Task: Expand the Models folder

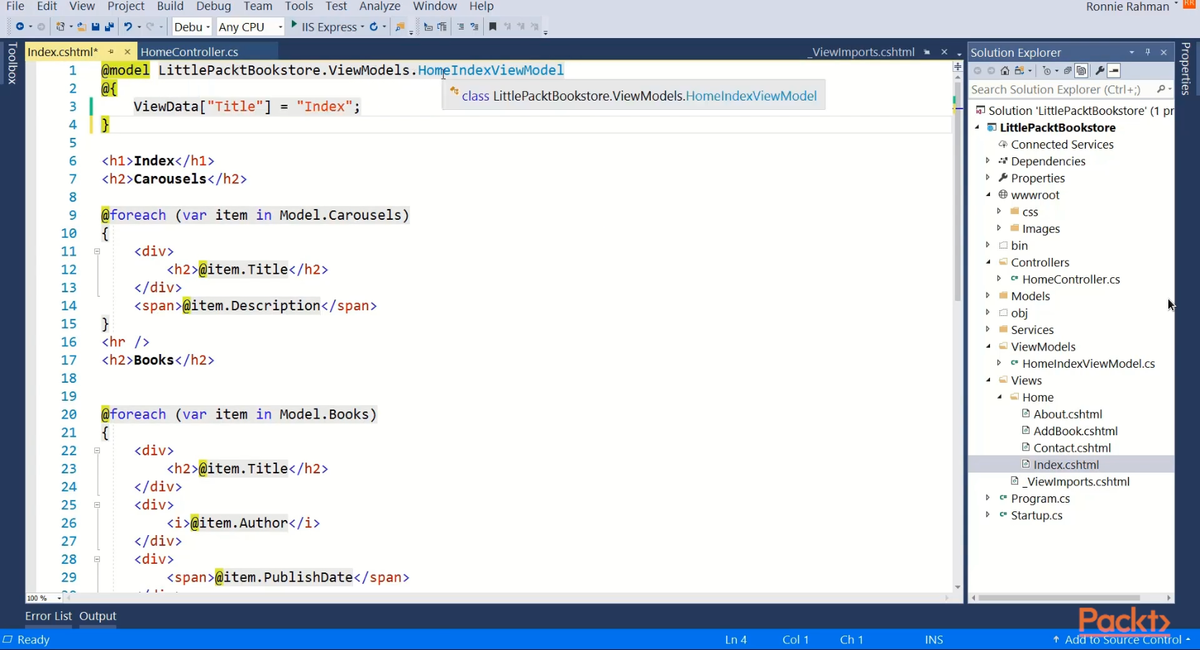Action: click(988, 296)
